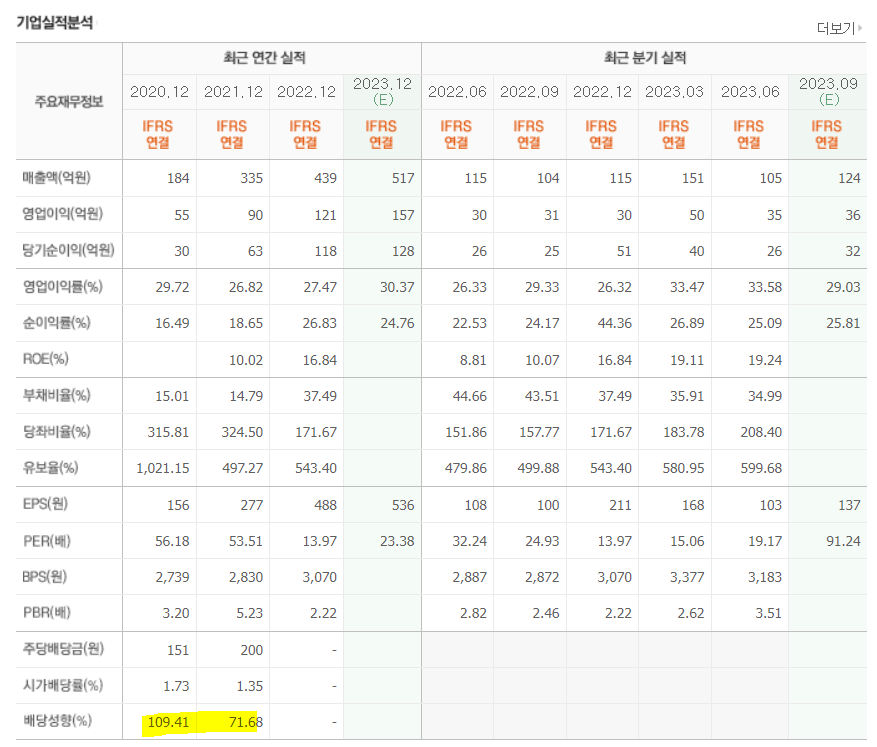Click the 23.38 estimated PER value
This screenshot has width=877, height=747.
pyautogui.click(x=397, y=541)
